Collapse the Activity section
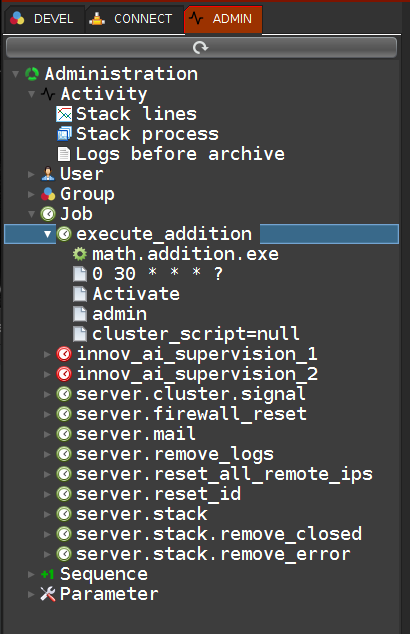 click(31, 94)
